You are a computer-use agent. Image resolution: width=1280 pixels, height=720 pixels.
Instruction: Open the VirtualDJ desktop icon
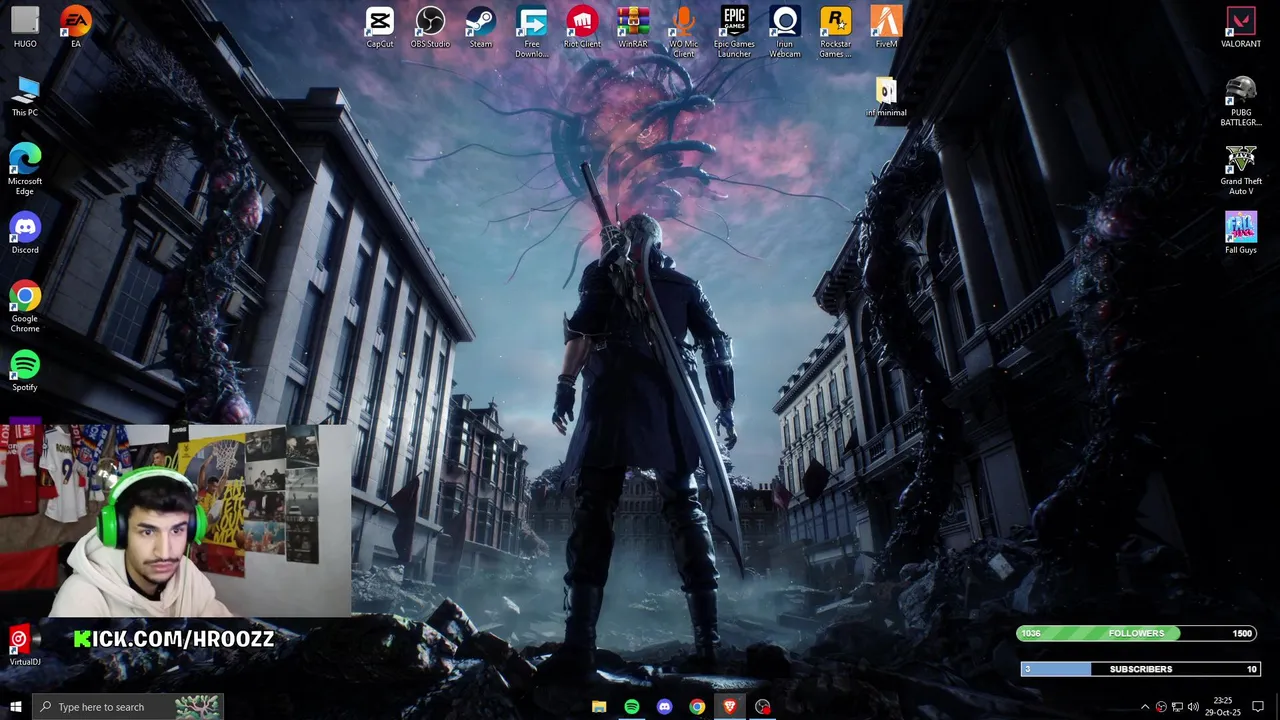pos(25,646)
